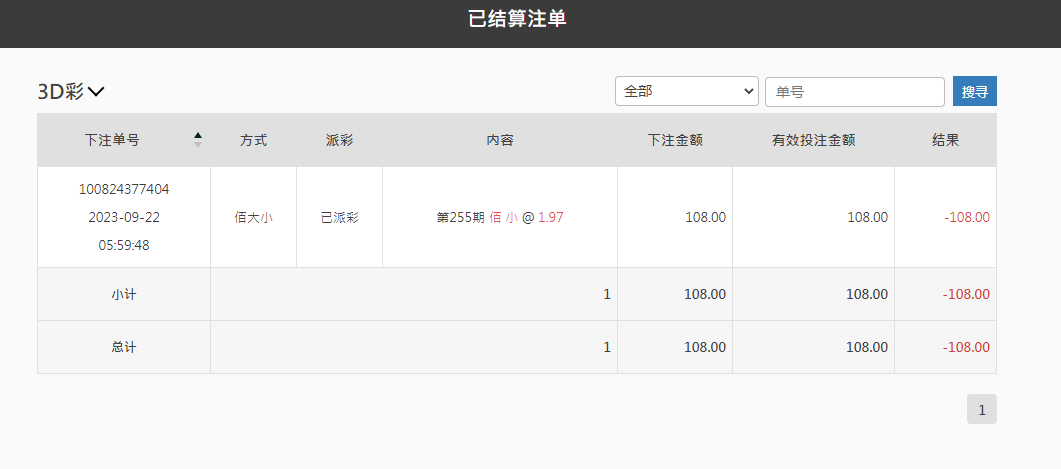Image resolution: width=1061 pixels, height=469 pixels.
Task: Go to page 1 in pagination
Action: [x=982, y=409]
